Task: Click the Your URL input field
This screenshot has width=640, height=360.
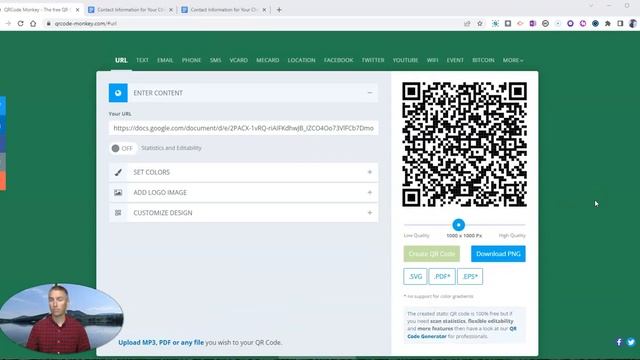Action: [x=243, y=128]
